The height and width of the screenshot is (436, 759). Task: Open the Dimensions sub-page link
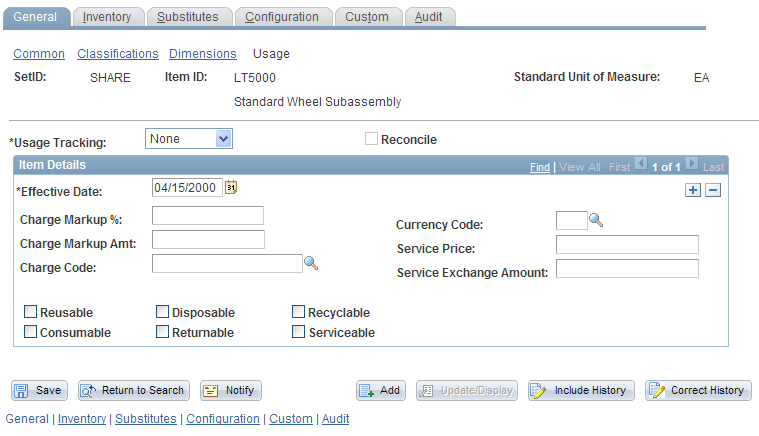203,54
